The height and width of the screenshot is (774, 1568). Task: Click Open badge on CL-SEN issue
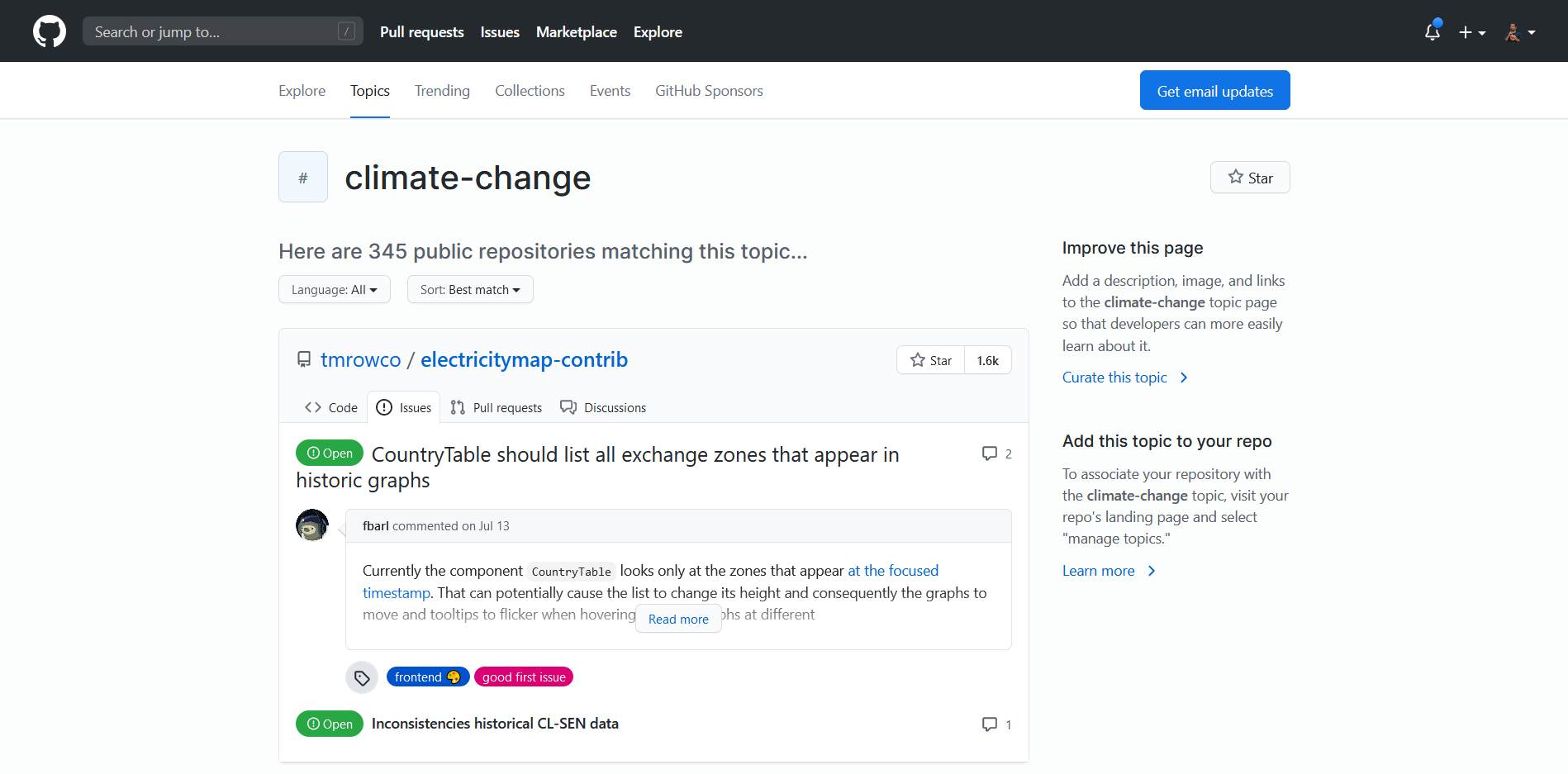click(330, 724)
